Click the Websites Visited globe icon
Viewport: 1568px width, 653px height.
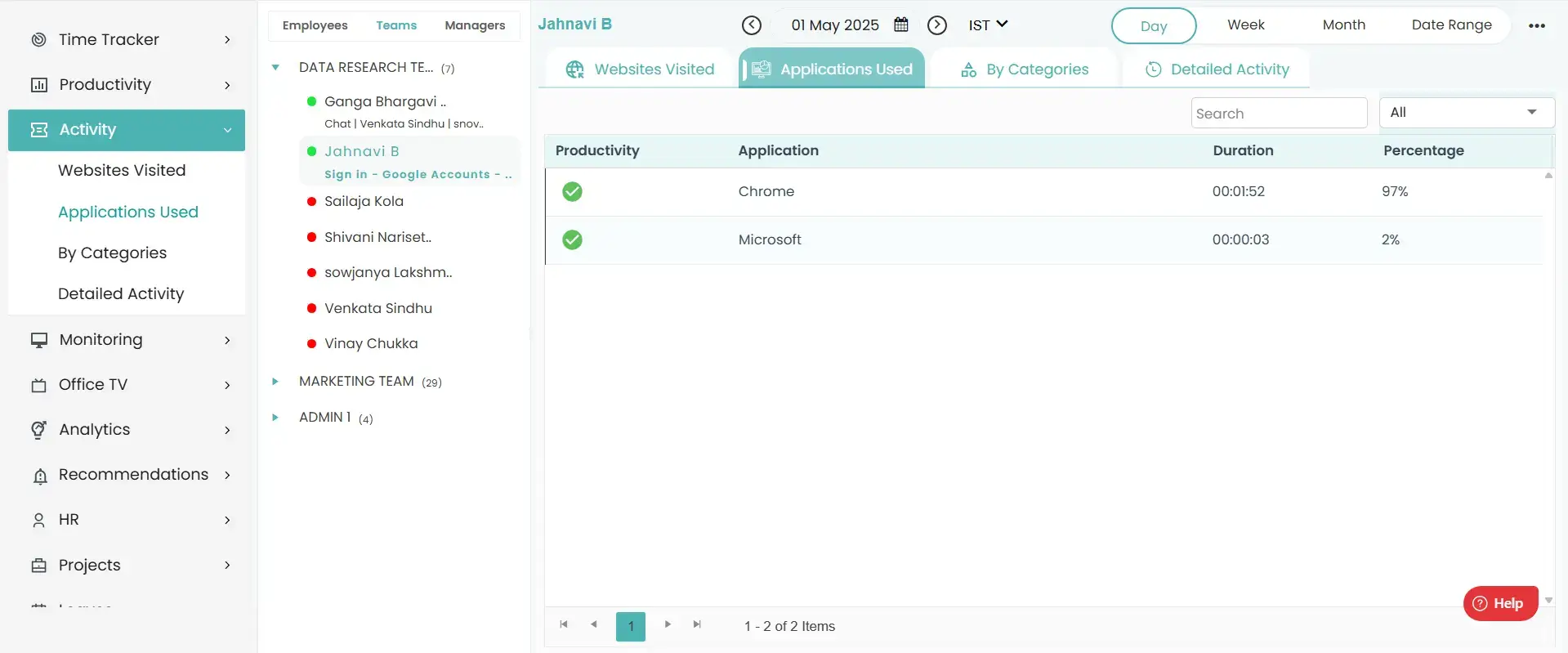click(x=574, y=69)
